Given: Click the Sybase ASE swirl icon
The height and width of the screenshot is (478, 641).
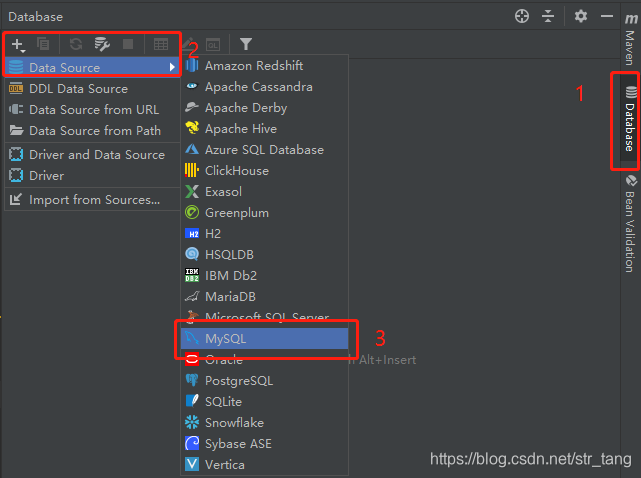Looking at the screenshot, I should (192, 443).
